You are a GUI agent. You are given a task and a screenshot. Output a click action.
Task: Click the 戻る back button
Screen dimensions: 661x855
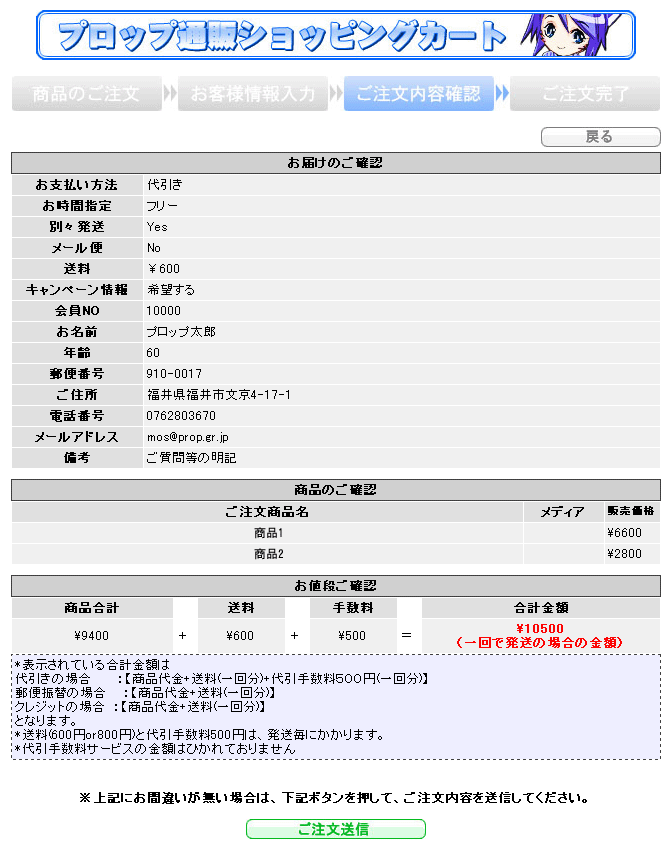pyautogui.click(x=600, y=136)
